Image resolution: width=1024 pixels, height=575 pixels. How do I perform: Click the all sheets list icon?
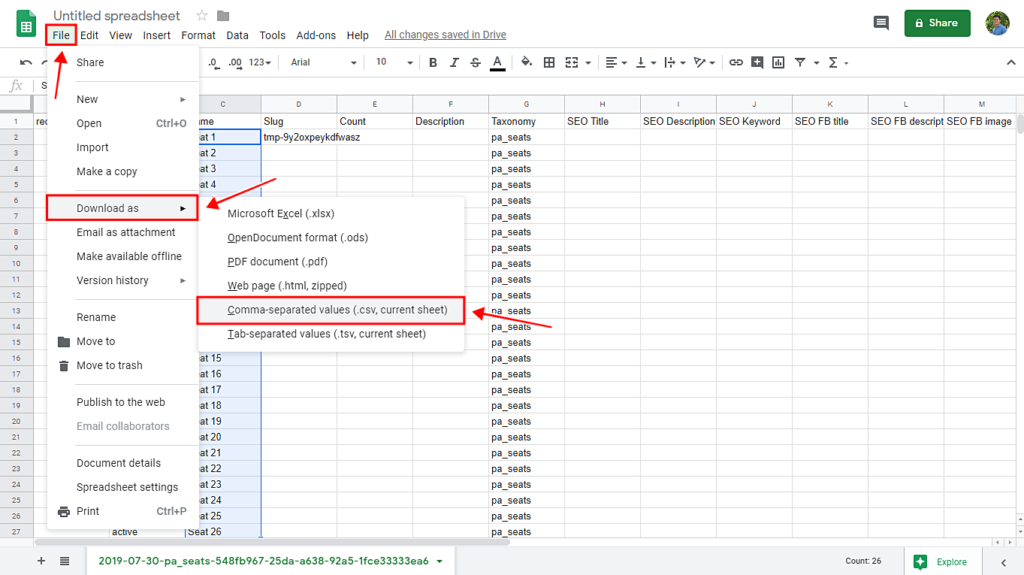click(x=65, y=561)
